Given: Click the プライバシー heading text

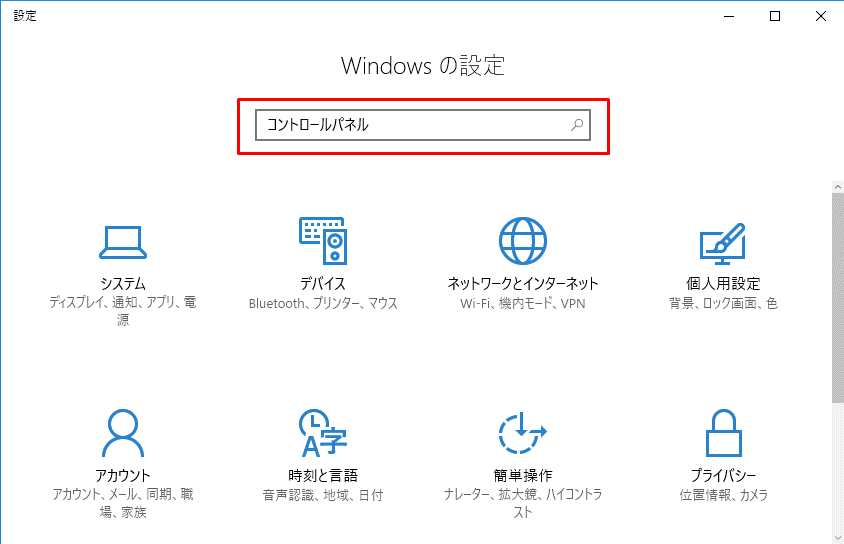Looking at the screenshot, I should pyautogui.click(x=723, y=475).
